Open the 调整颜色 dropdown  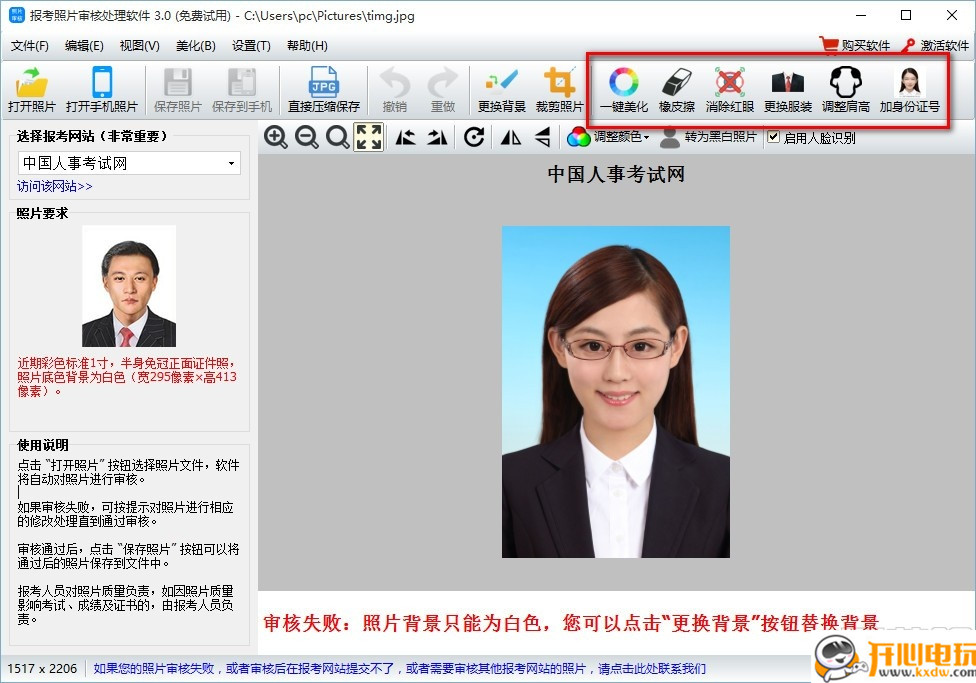608,137
